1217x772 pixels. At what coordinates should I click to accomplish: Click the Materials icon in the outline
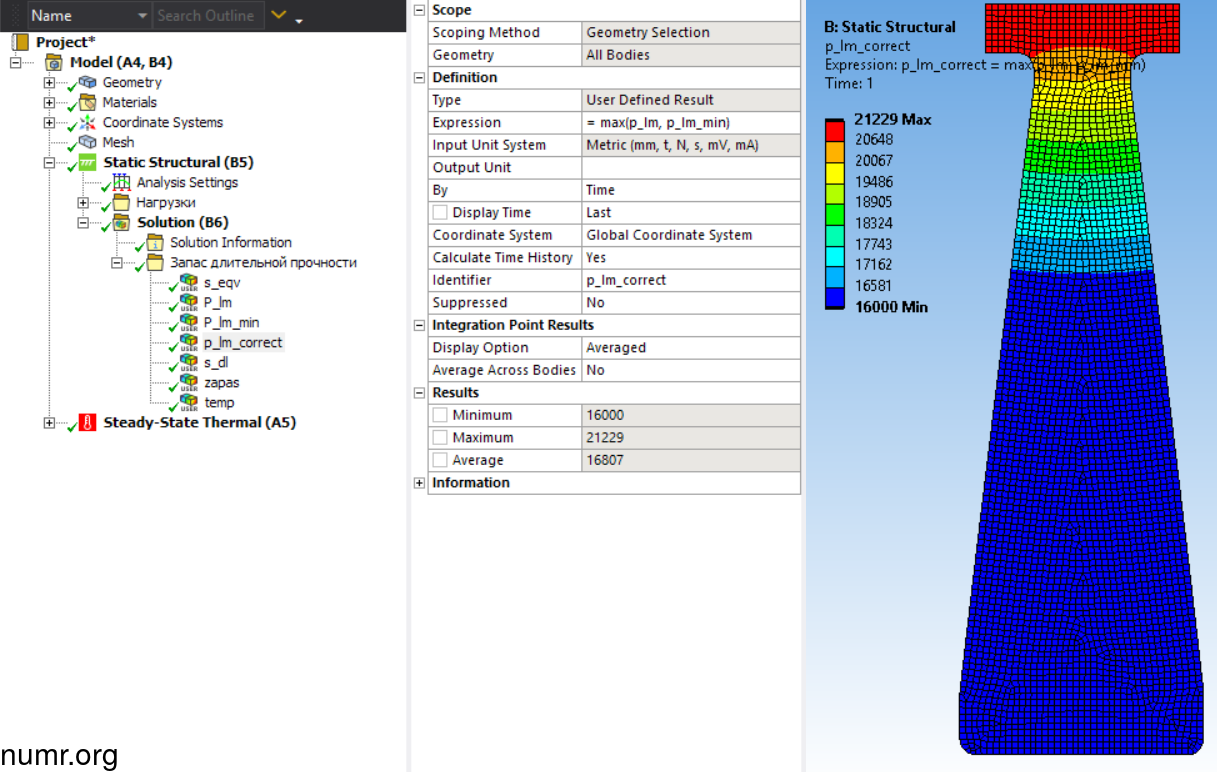click(x=88, y=103)
